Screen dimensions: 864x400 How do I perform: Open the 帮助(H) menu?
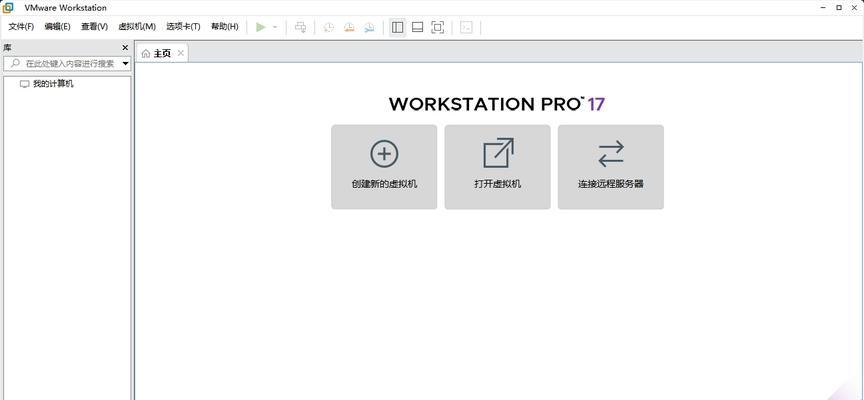pyautogui.click(x=225, y=26)
